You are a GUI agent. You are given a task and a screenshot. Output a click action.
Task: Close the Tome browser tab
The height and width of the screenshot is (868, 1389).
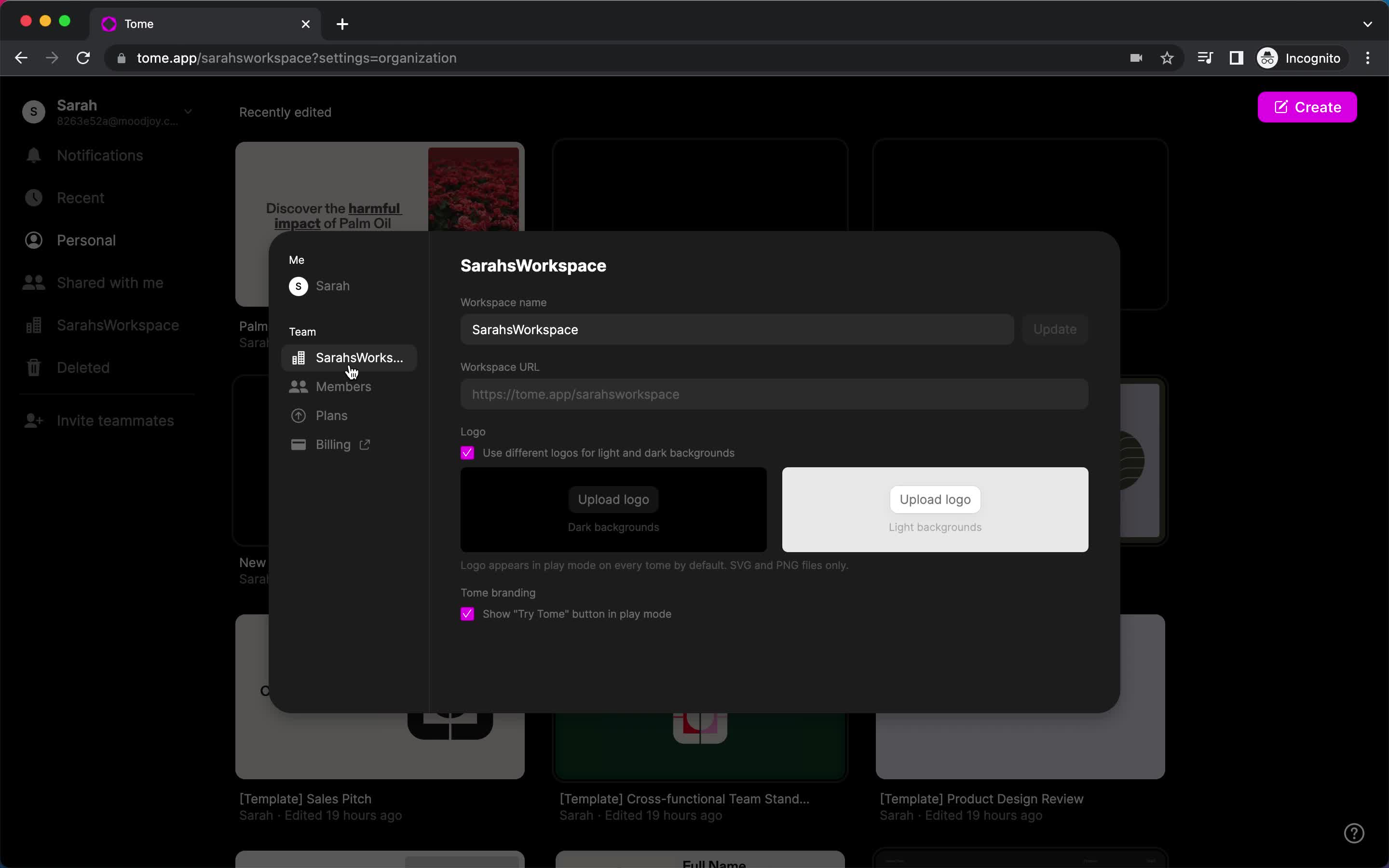306,24
